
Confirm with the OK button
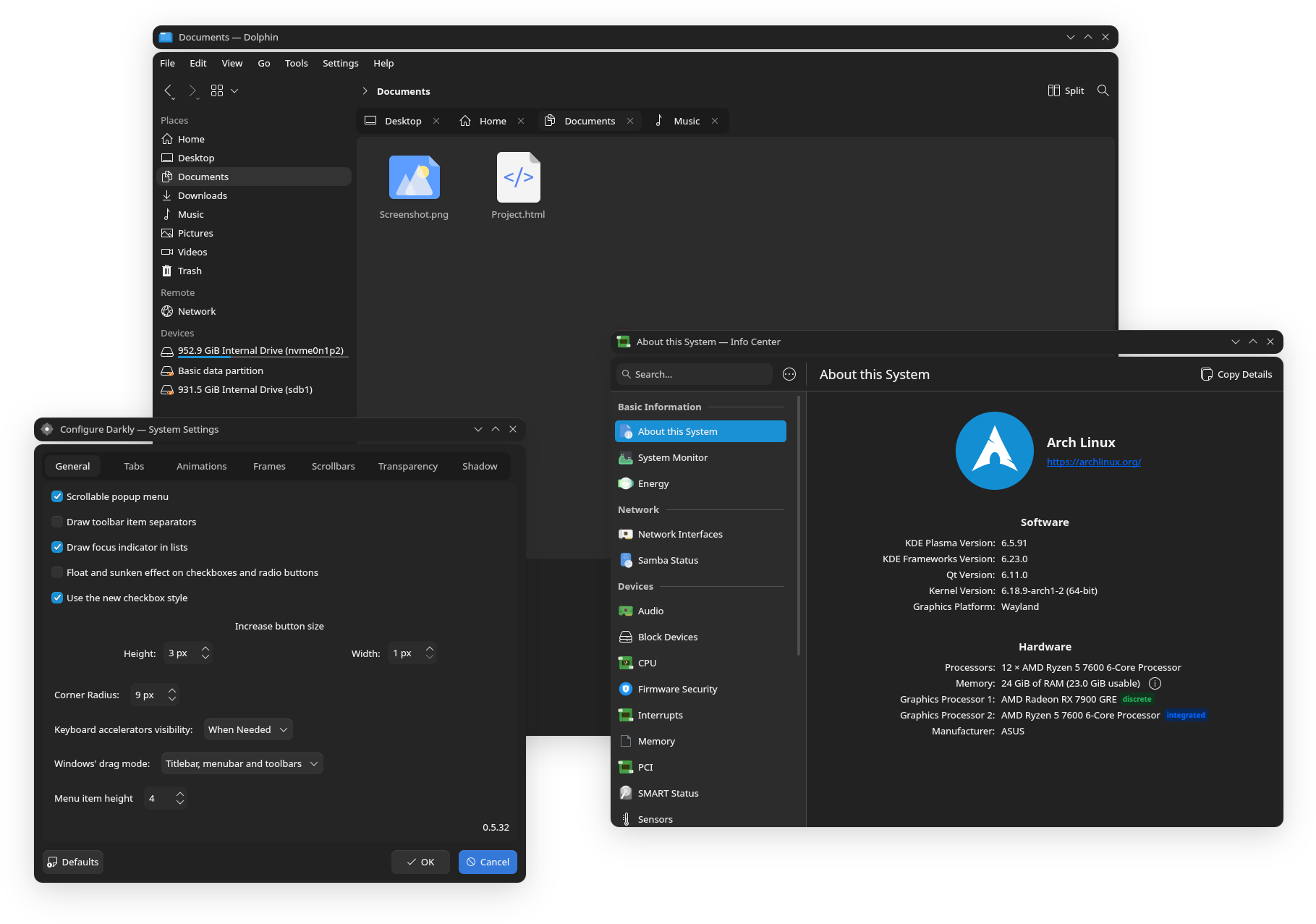tap(420, 862)
